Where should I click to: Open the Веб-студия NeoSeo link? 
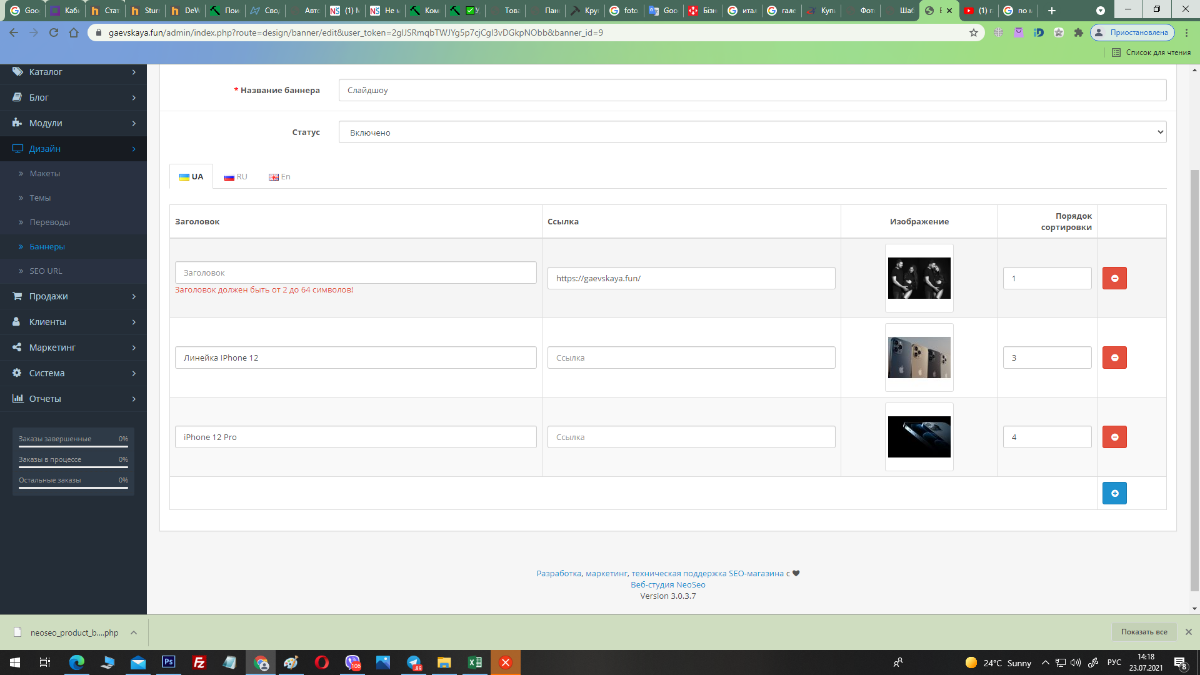click(x=668, y=584)
